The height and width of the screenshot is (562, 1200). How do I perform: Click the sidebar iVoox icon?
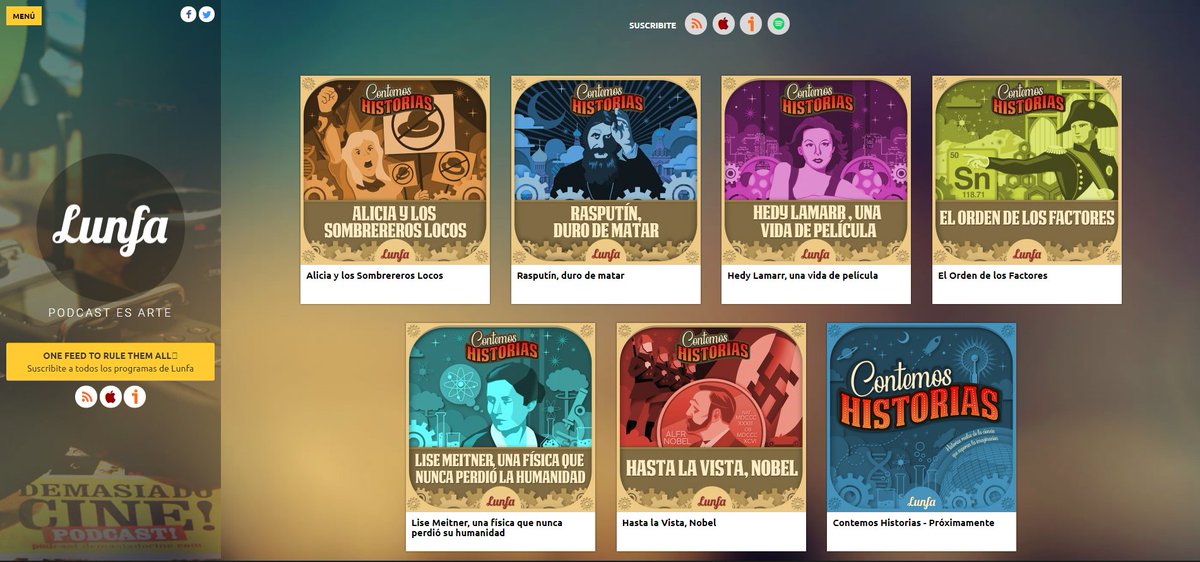[x=135, y=397]
